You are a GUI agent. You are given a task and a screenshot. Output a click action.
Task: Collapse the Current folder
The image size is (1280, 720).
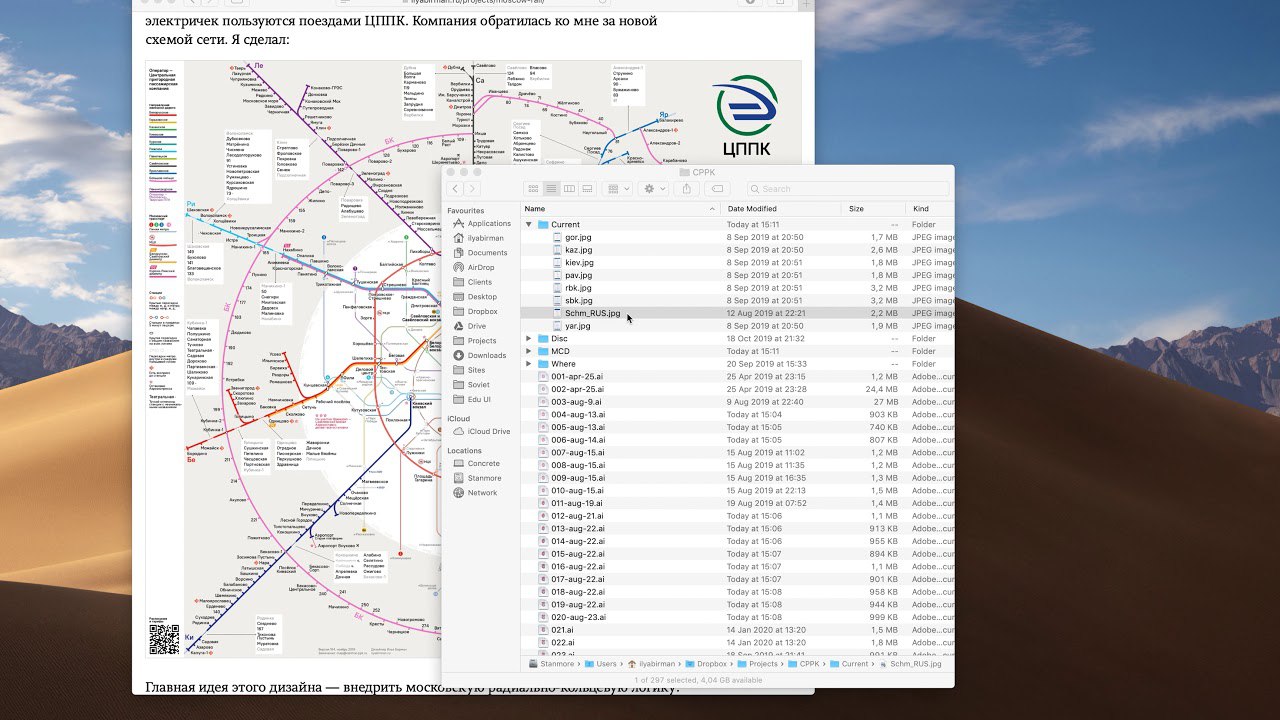[529, 225]
